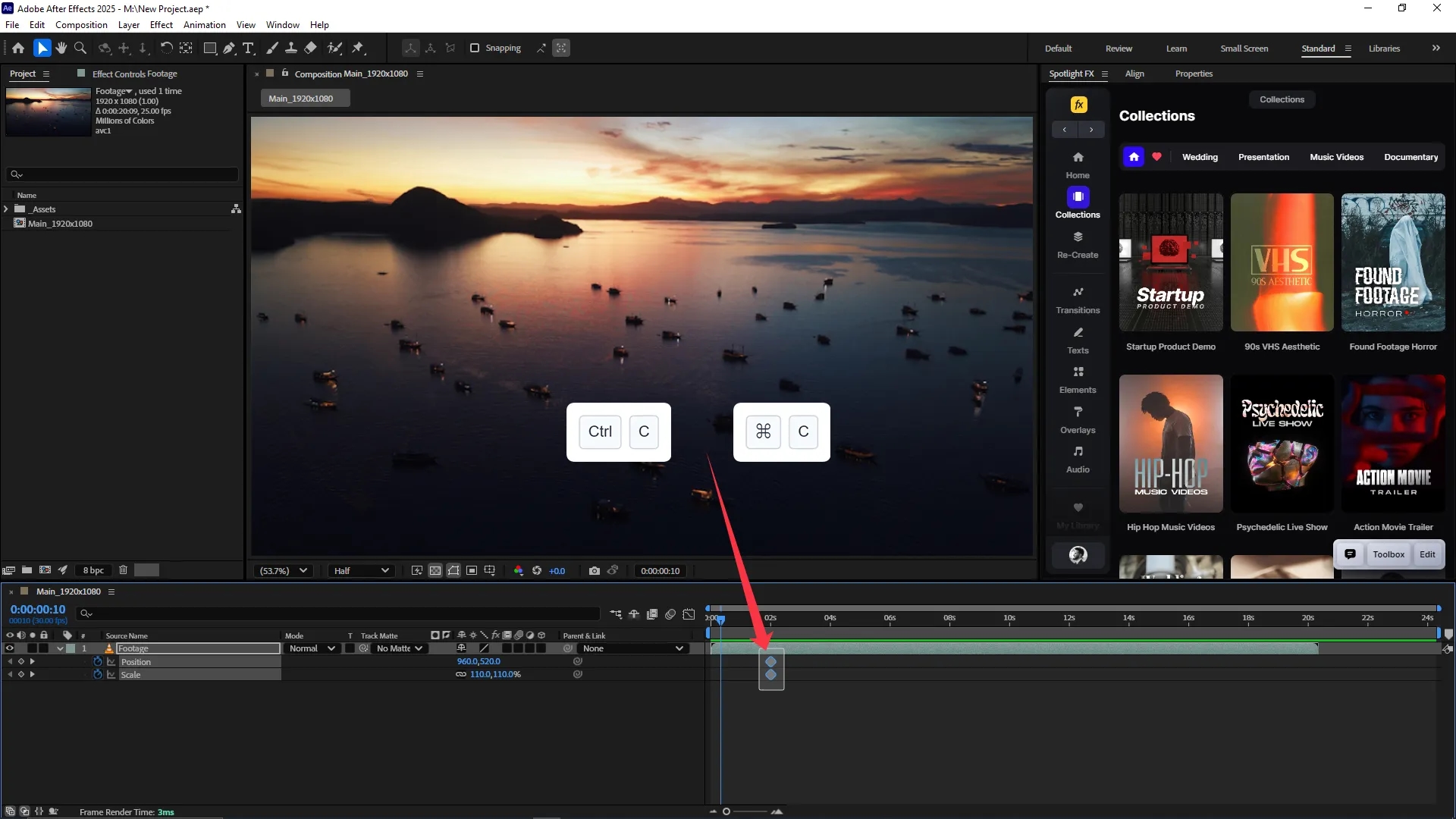Toggle Scale stopwatch keyframing
This screenshot has height=819, width=1456.
pyautogui.click(x=97, y=674)
